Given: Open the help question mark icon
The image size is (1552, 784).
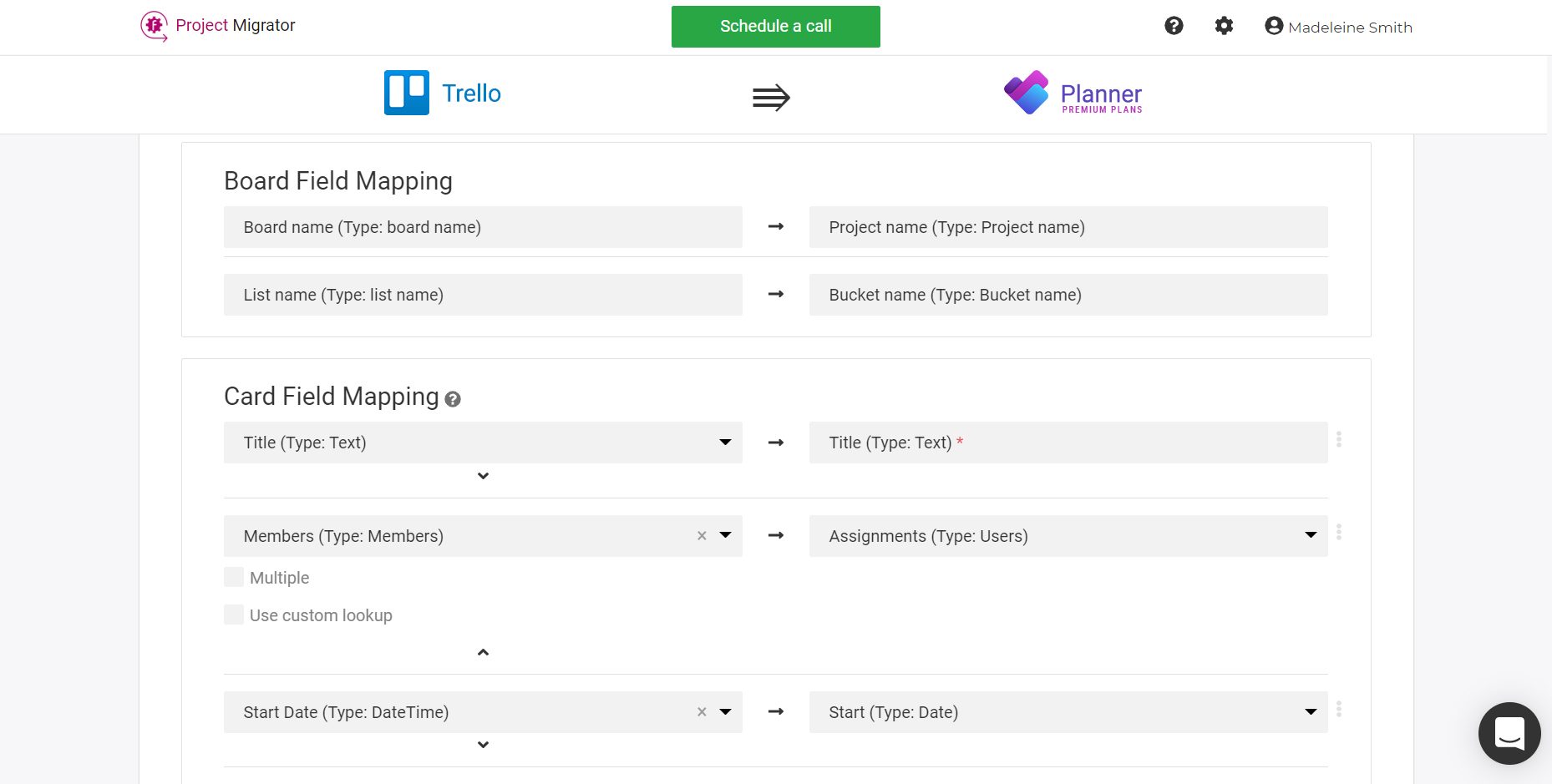Looking at the screenshot, I should tap(1174, 26).
